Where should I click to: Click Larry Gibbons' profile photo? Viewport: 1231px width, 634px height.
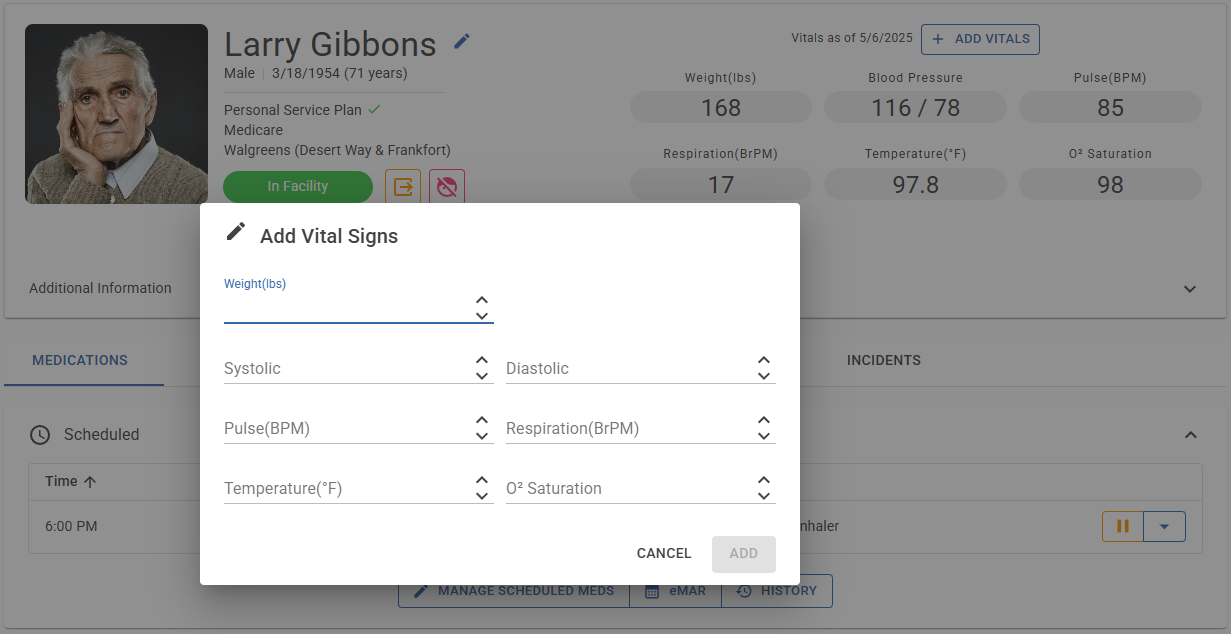pos(117,114)
